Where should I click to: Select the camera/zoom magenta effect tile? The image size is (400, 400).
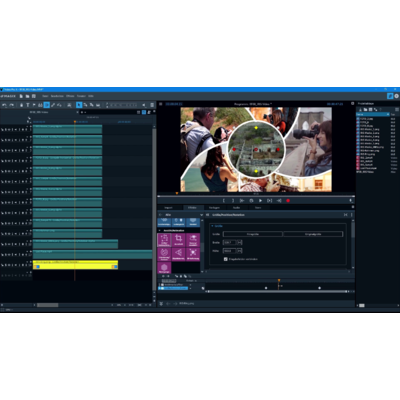193,240
